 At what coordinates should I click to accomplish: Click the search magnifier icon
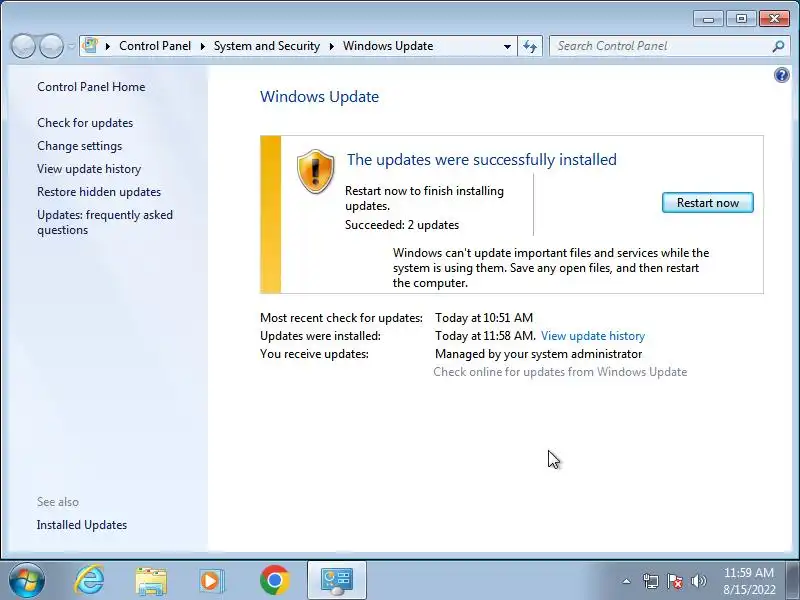point(778,46)
